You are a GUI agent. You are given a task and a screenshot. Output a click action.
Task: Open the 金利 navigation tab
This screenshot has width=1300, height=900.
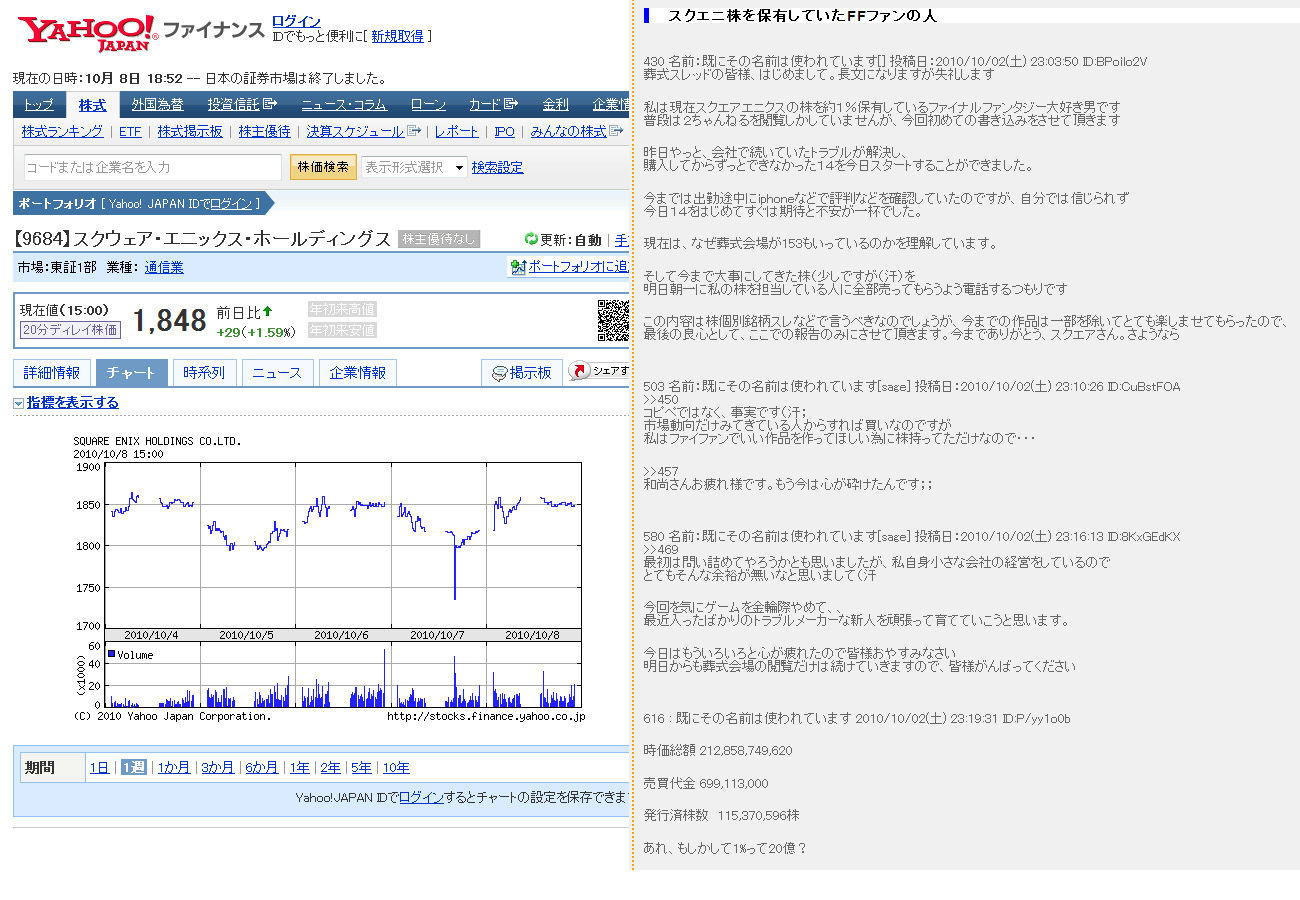click(555, 104)
